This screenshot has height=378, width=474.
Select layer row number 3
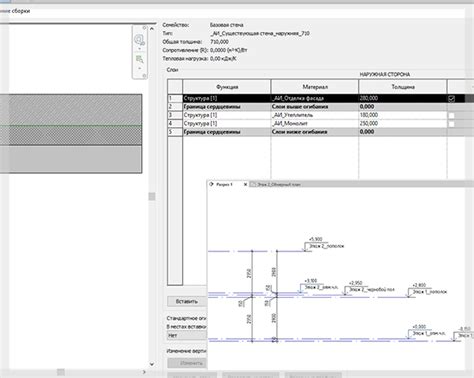pos(175,115)
